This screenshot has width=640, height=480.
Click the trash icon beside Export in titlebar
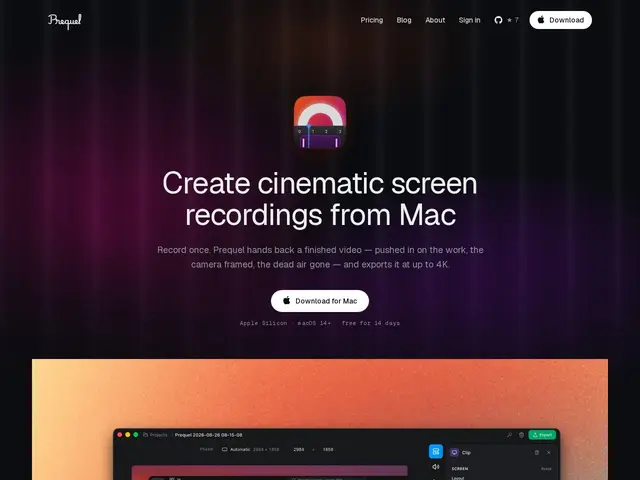[x=521, y=435]
